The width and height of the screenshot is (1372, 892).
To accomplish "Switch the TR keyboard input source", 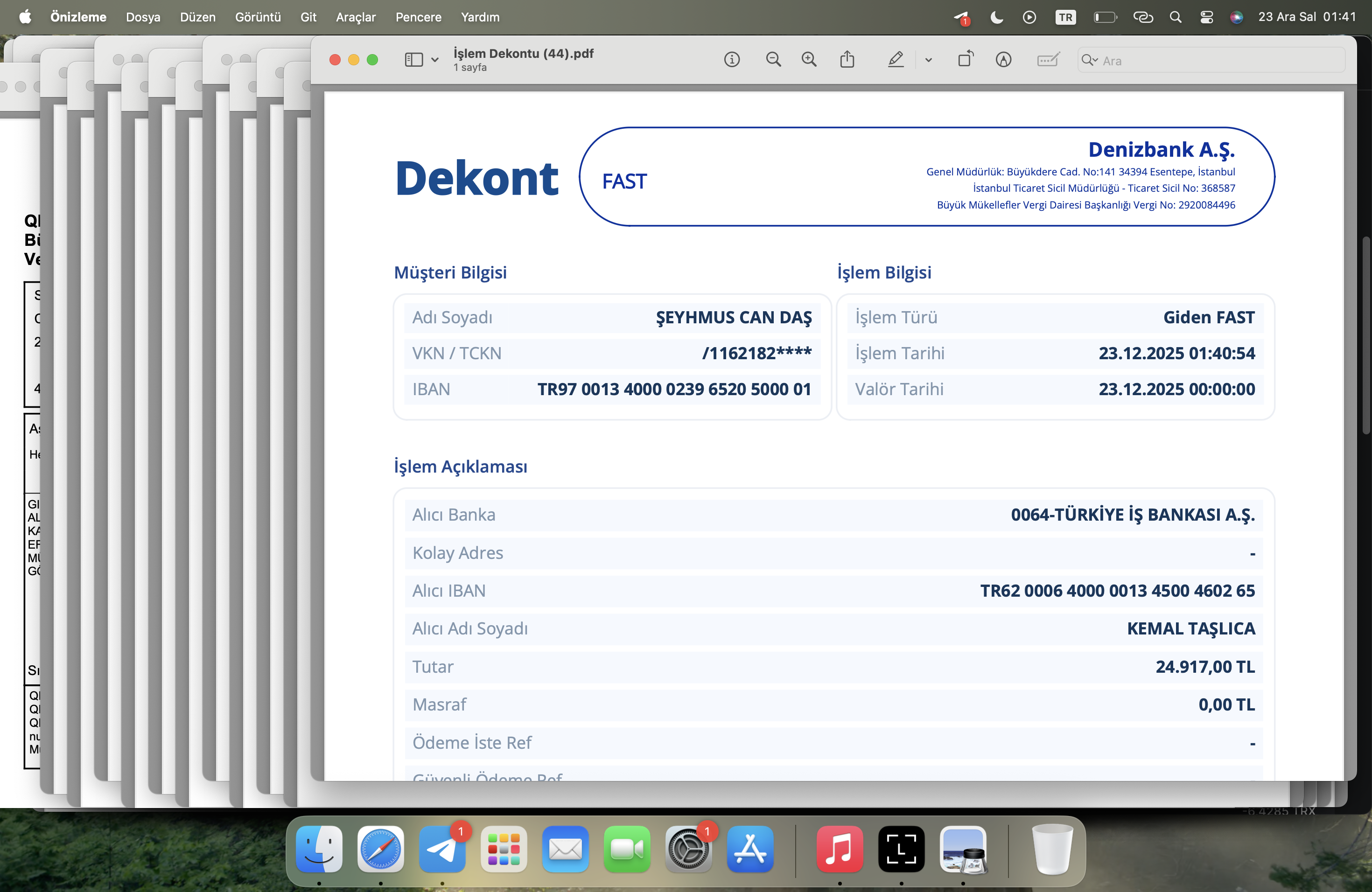I will click(x=1065, y=17).
